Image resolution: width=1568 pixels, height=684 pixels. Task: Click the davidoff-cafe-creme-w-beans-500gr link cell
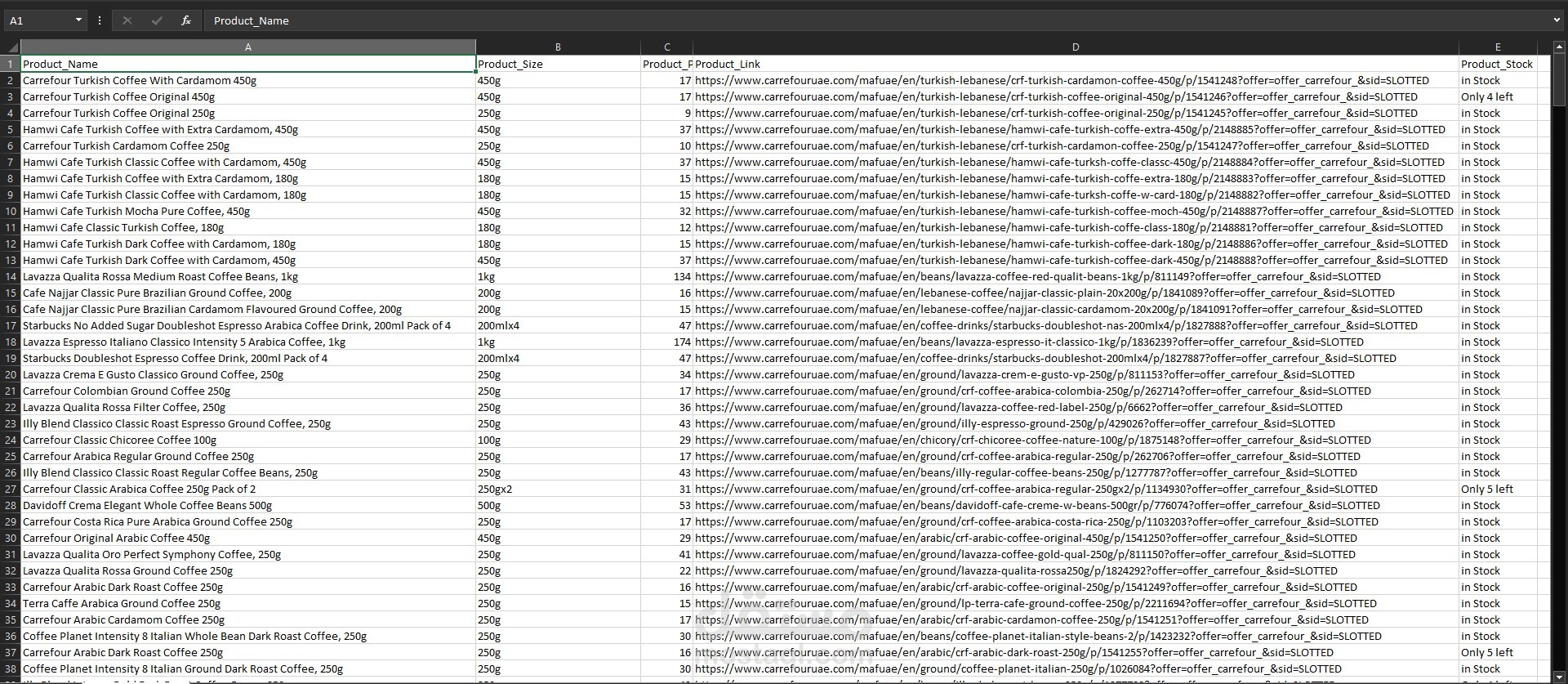1076,505
